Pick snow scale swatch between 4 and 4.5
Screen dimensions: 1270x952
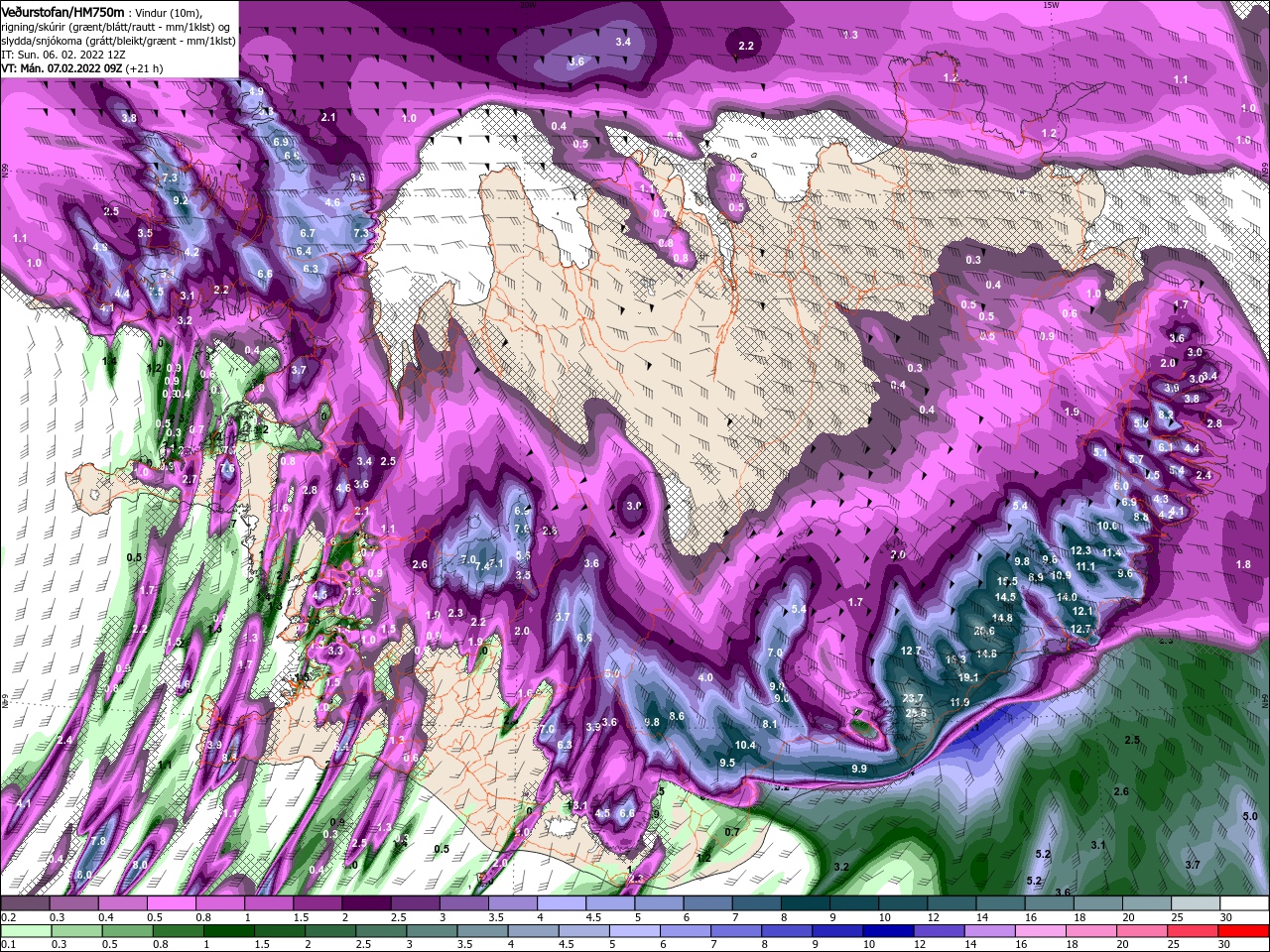point(560,903)
